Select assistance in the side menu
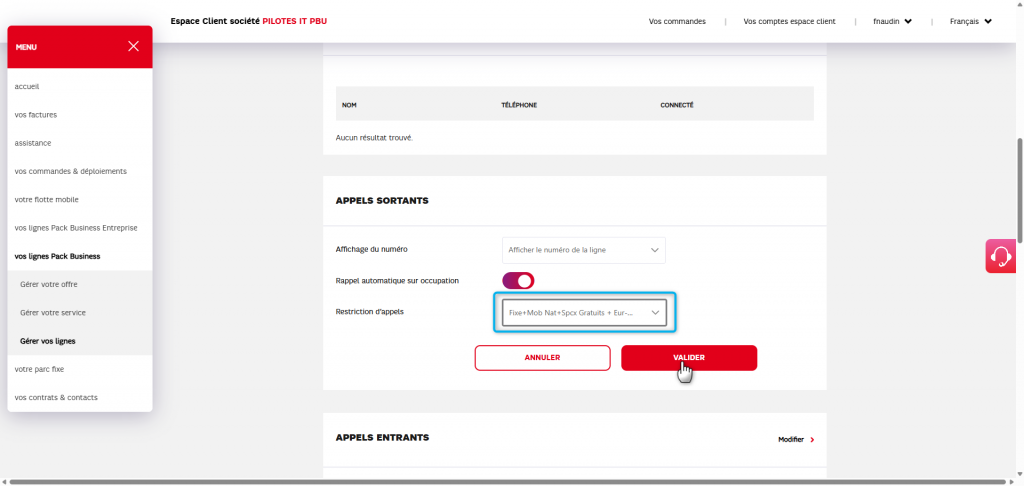Viewport: 1024px width, 486px height. coord(33,143)
